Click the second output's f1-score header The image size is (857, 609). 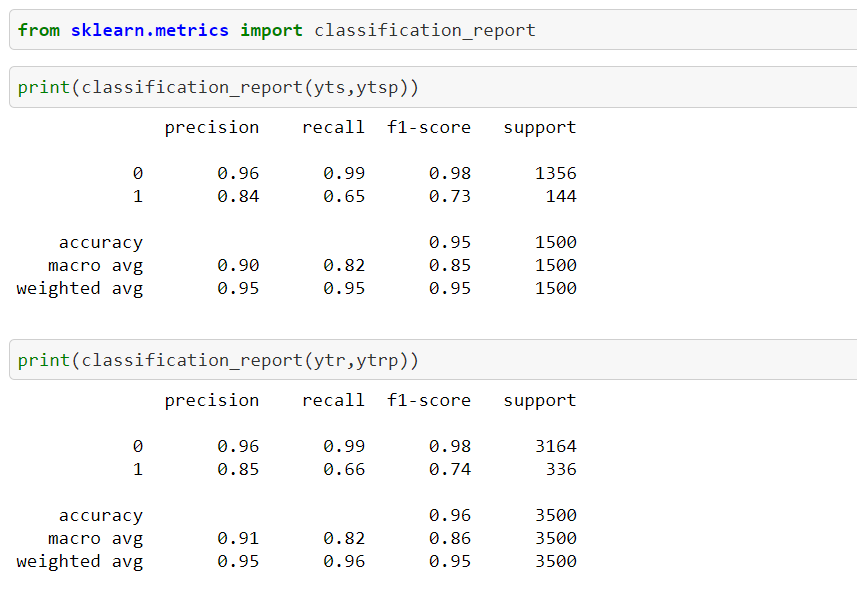click(428, 400)
